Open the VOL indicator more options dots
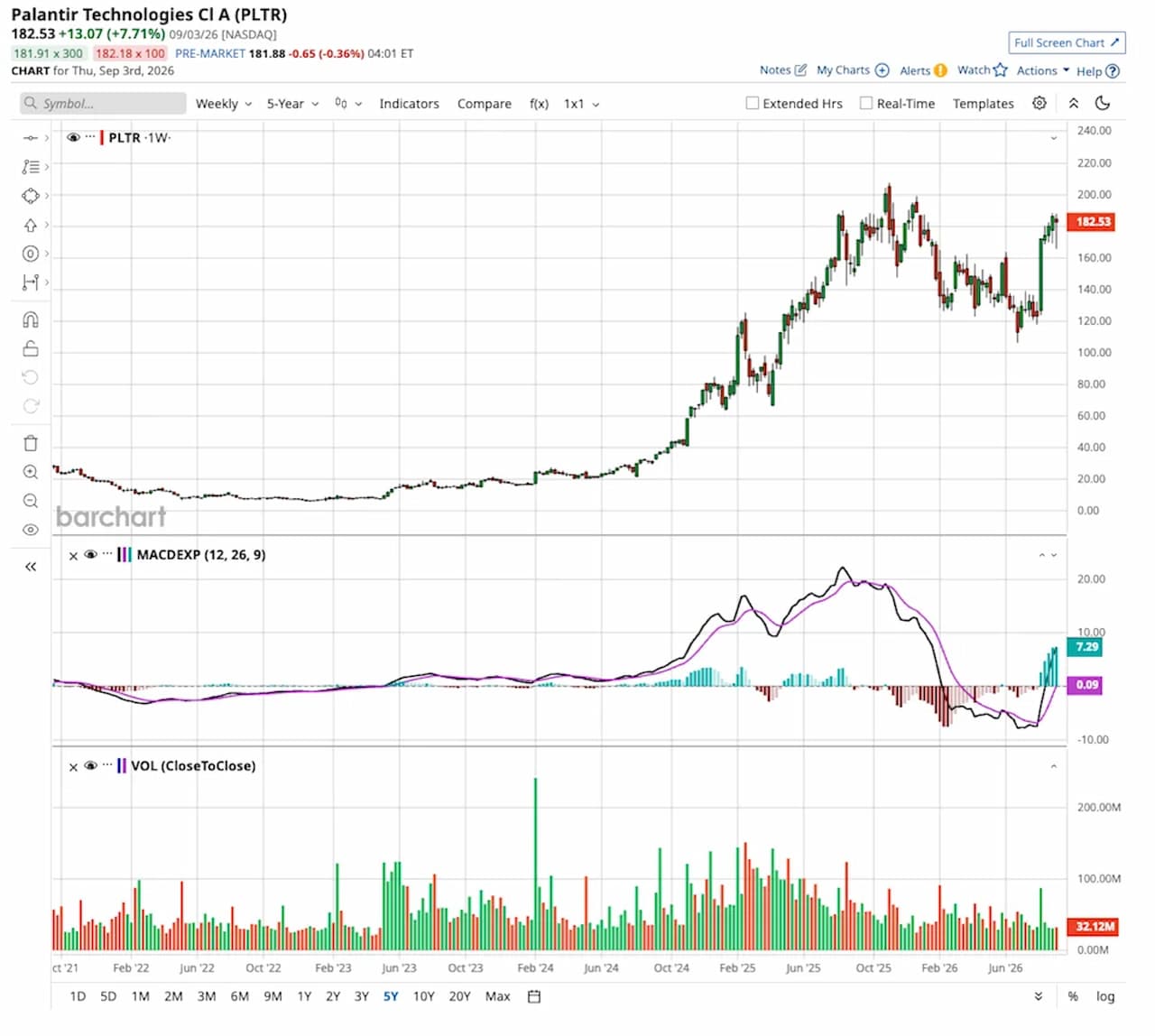This screenshot has height=1036, width=1155. point(106,765)
